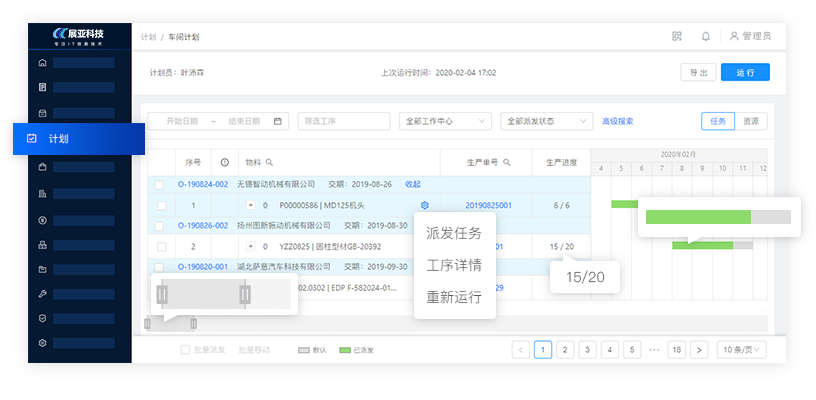Toggle the checkbox for order O-190824-002
This screenshot has height=400, width=816.
pyautogui.click(x=159, y=185)
